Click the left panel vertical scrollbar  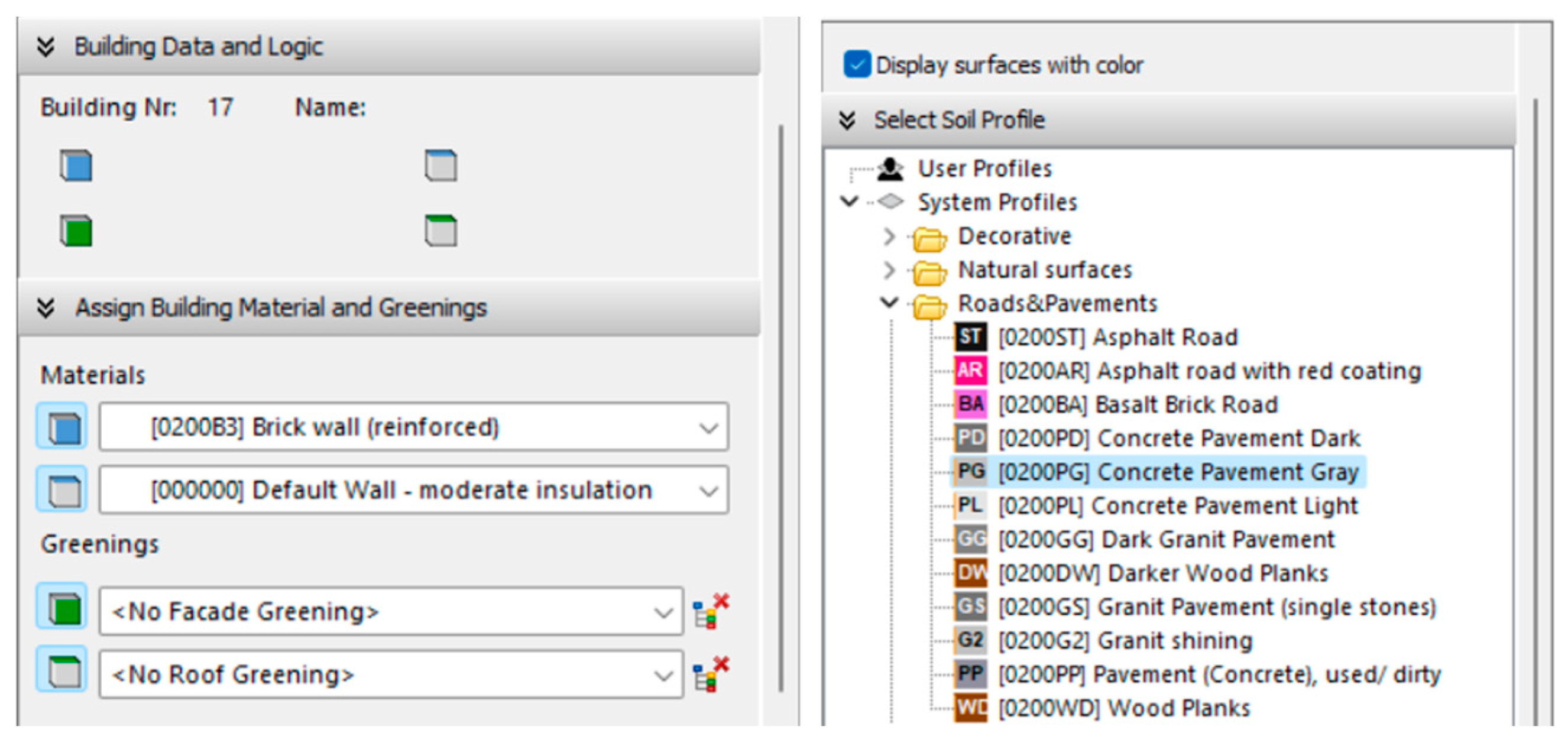[780, 408]
